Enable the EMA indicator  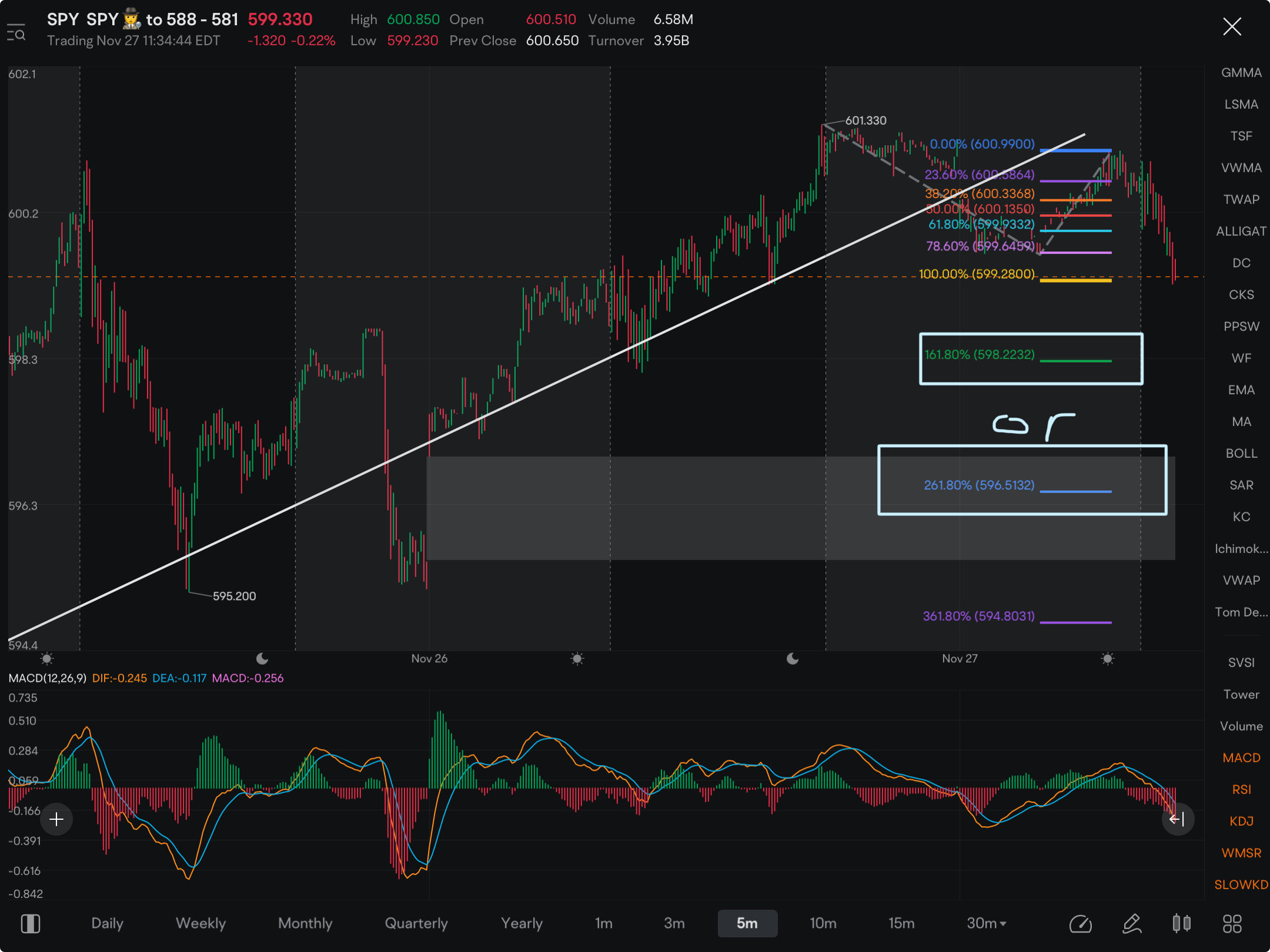[x=1241, y=390]
